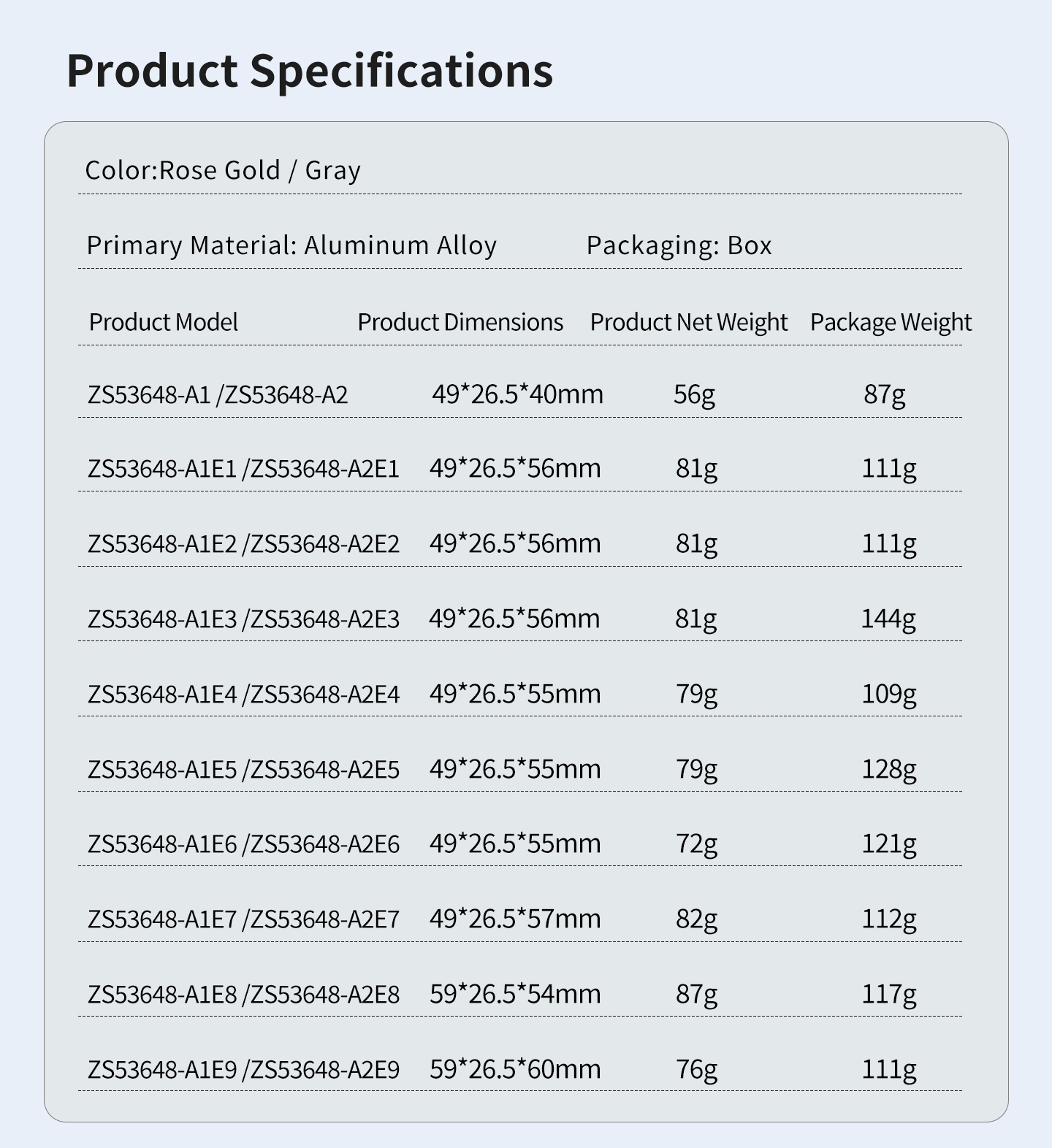Screen dimensions: 1052x1148
Task: Select the ZS53648-A1E9 /ZS53648-A2E9 model name
Action: [x=243, y=1070]
